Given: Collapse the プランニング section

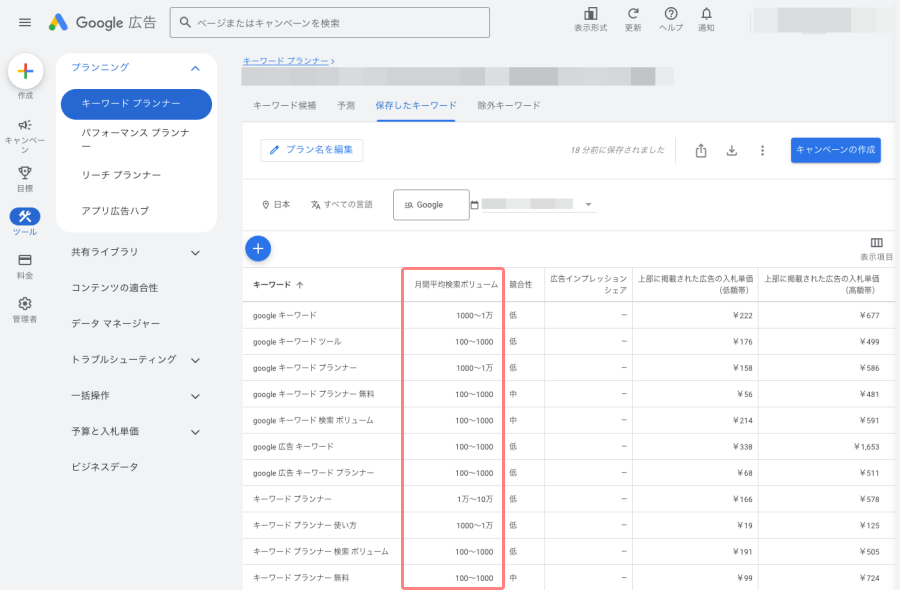Looking at the screenshot, I should pyautogui.click(x=195, y=68).
